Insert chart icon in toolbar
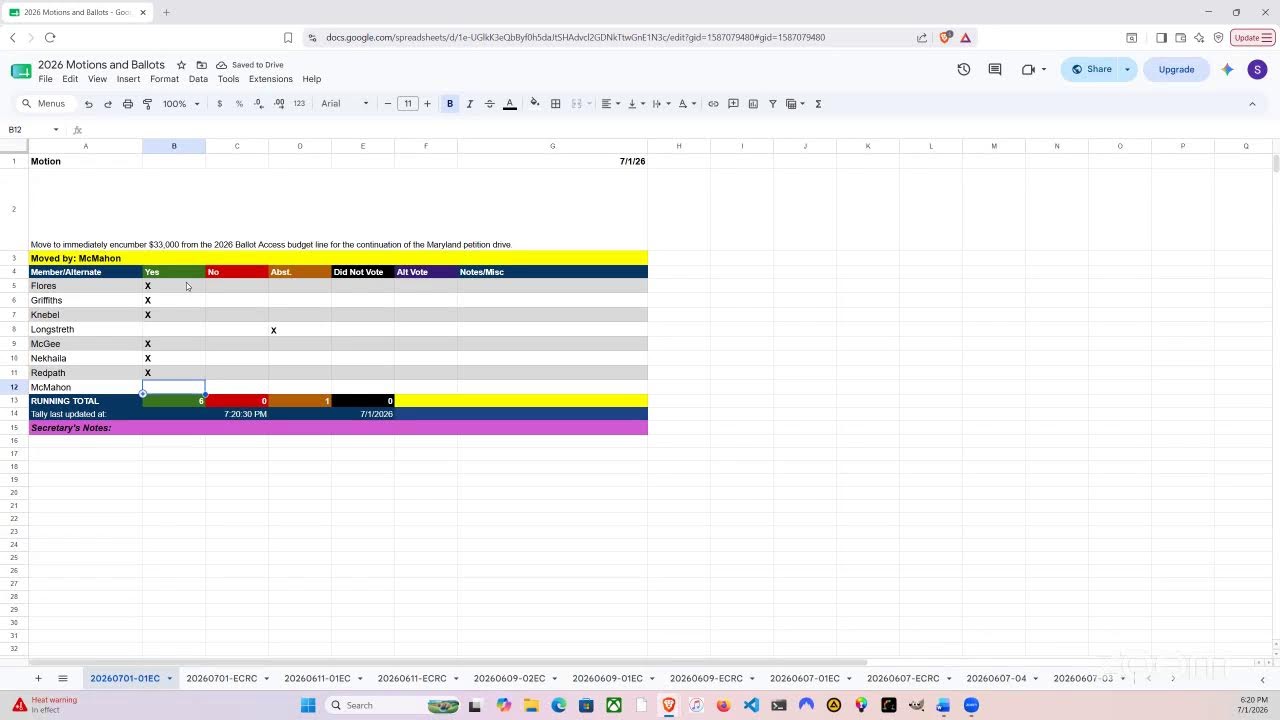This screenshot has width=1280, height=720. [x=753, y=104]
